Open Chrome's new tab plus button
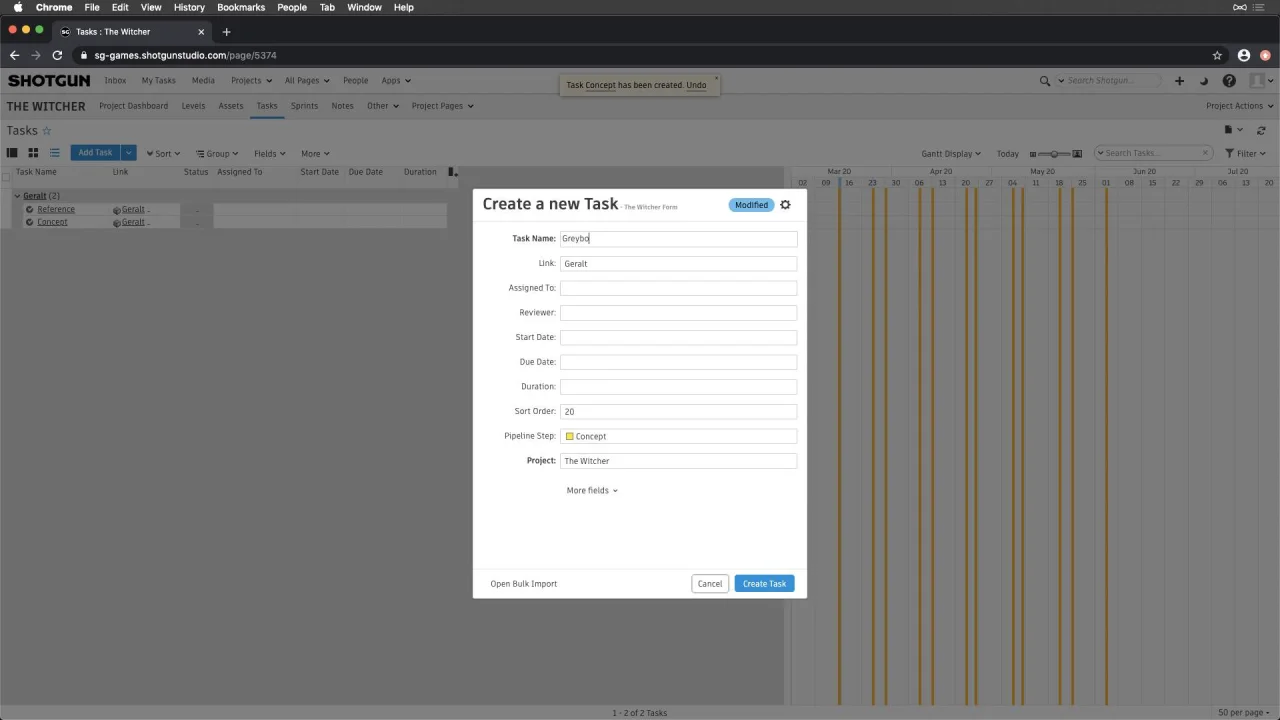The width and height of the screenshot is (1280, 720). 226,32
